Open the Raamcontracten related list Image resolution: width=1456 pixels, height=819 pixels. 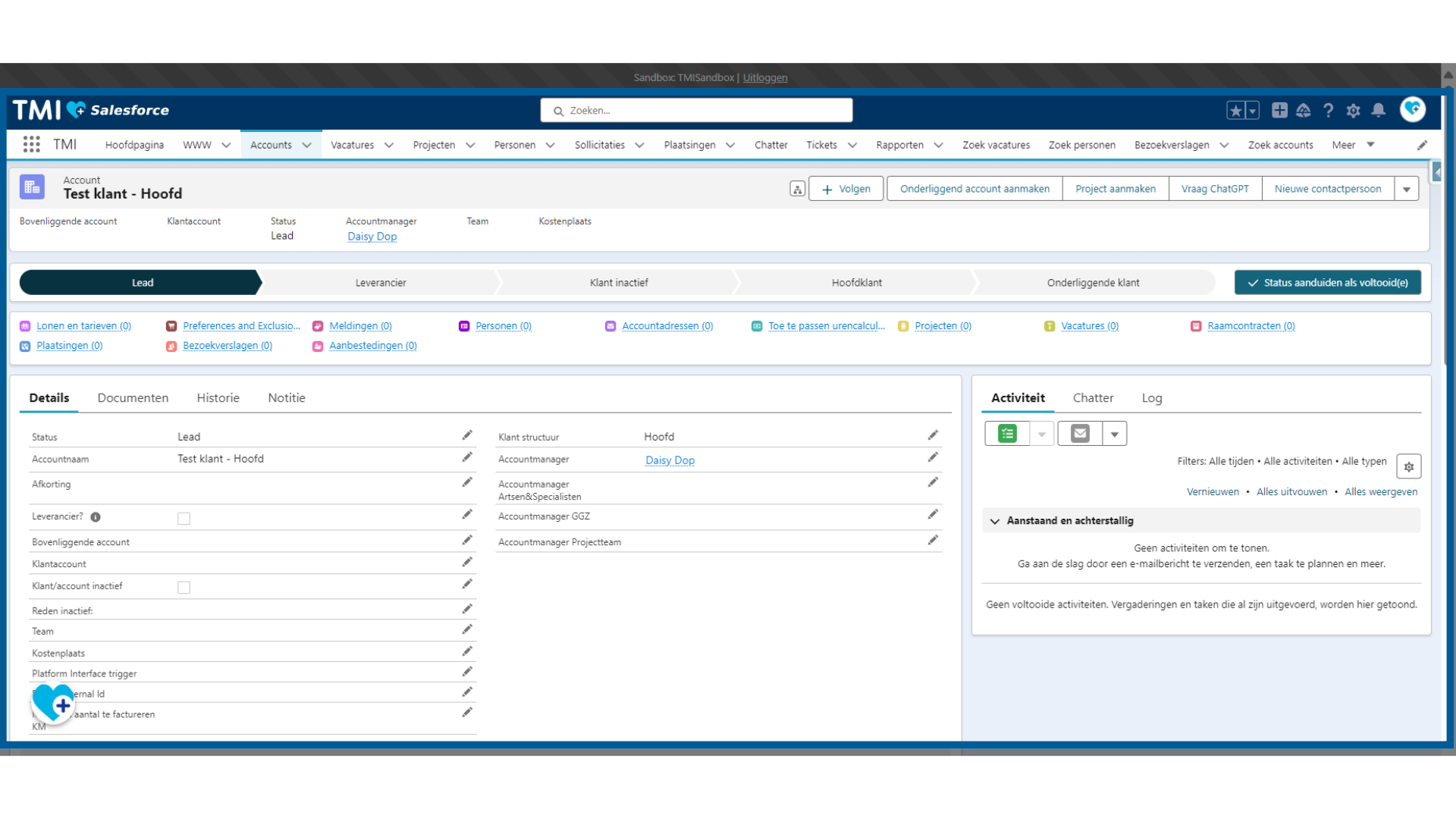click(1251, 326)
